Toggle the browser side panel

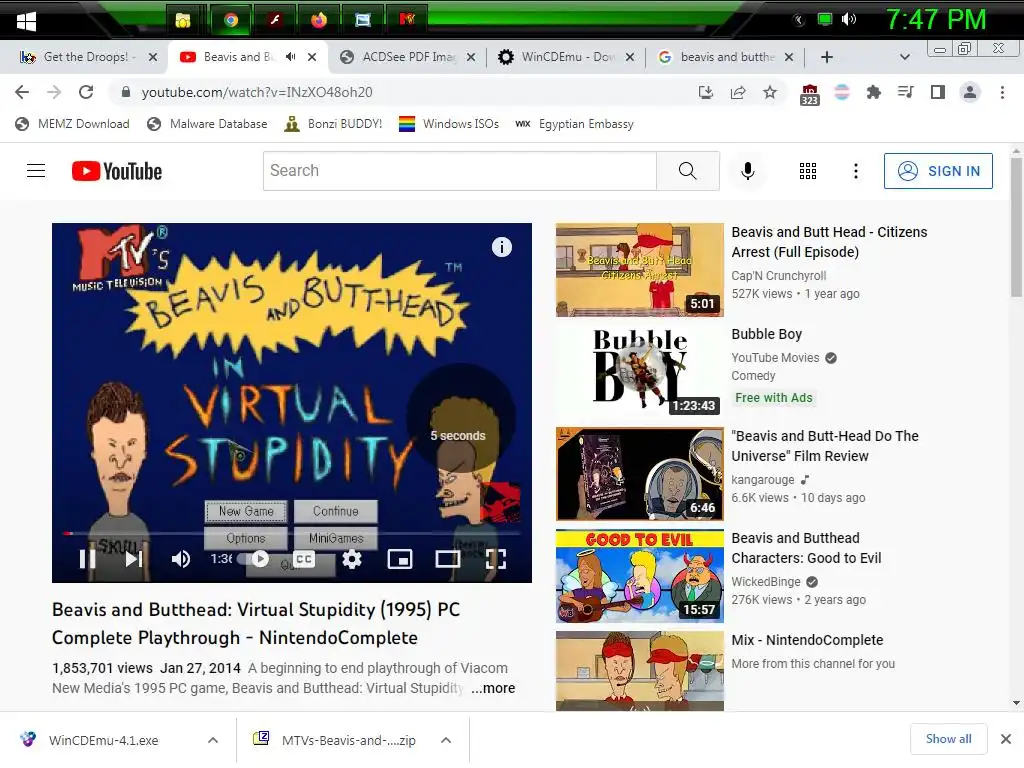pyautogui.click(x=938, y=92)
